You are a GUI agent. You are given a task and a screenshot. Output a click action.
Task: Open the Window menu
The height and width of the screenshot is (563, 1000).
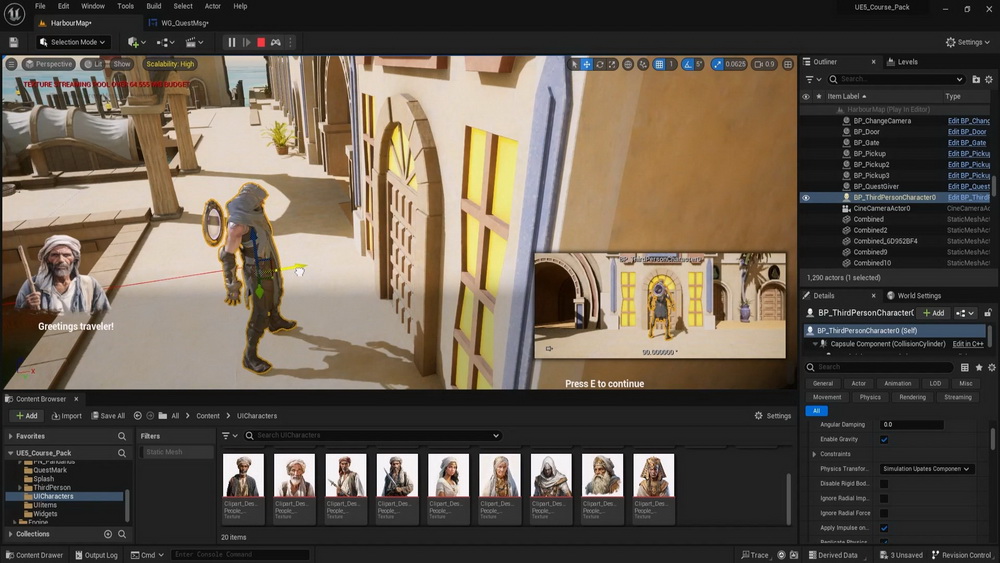click(x=93, y=6)
